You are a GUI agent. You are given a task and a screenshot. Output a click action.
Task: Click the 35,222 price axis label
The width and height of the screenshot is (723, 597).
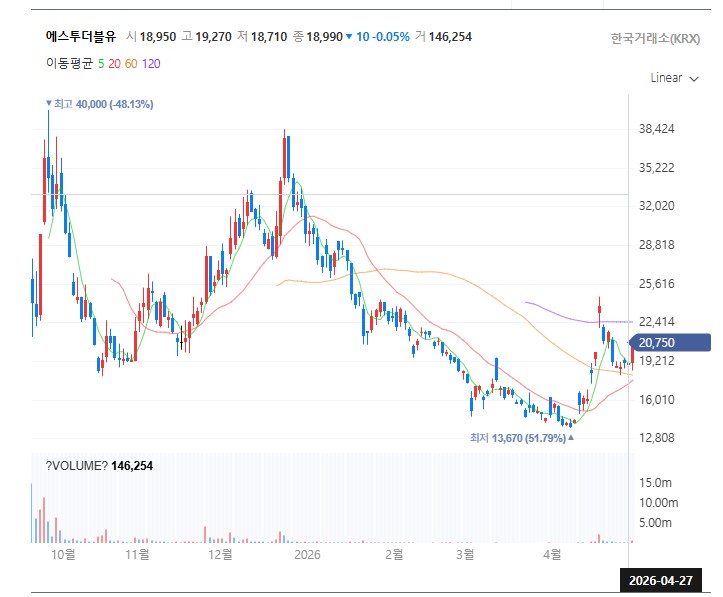pos(657,167)
